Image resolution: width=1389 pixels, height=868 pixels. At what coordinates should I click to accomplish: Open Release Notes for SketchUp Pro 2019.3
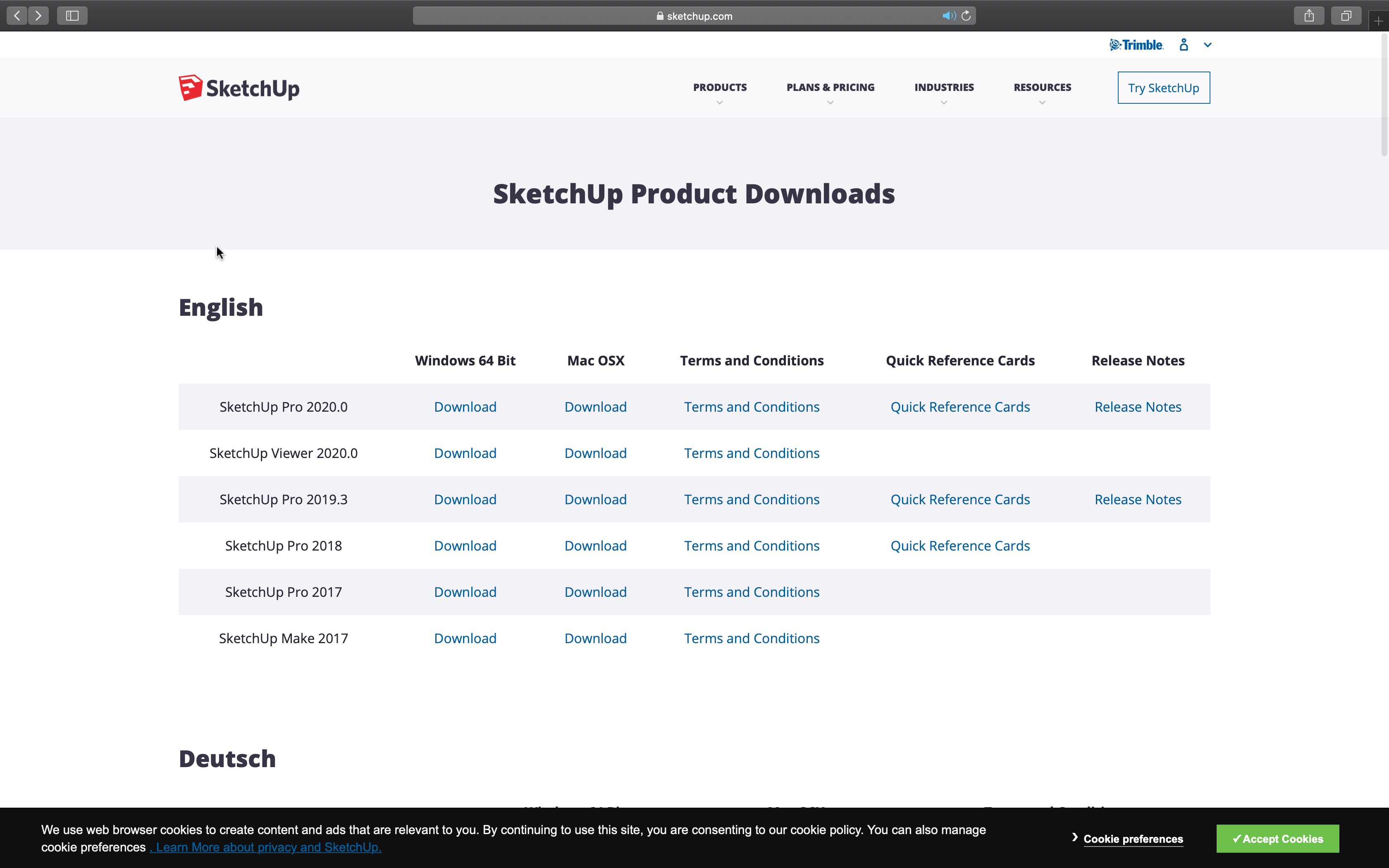[x=1138, y=499]
